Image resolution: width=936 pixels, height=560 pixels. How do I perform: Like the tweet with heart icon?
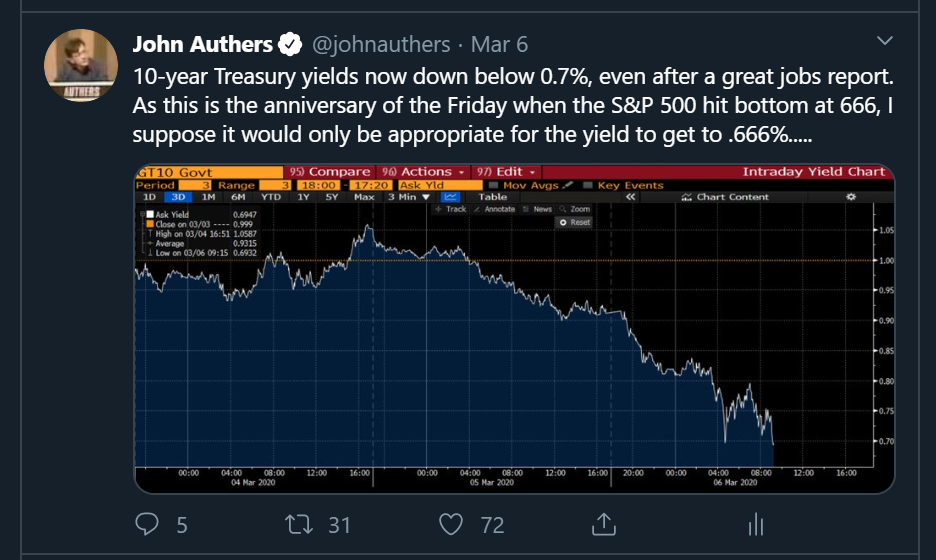(x=453, y=523)
